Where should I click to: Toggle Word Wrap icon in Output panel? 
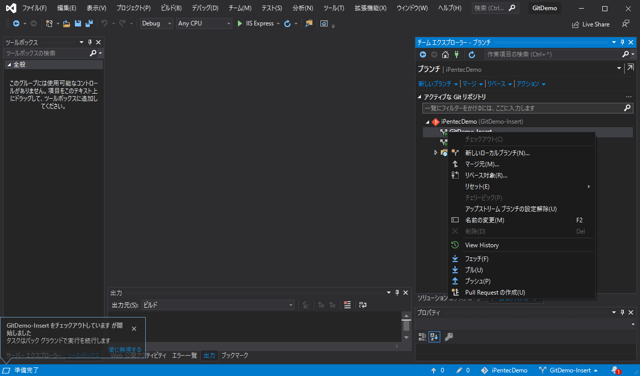pyautogui.click(x=362, y=305)
